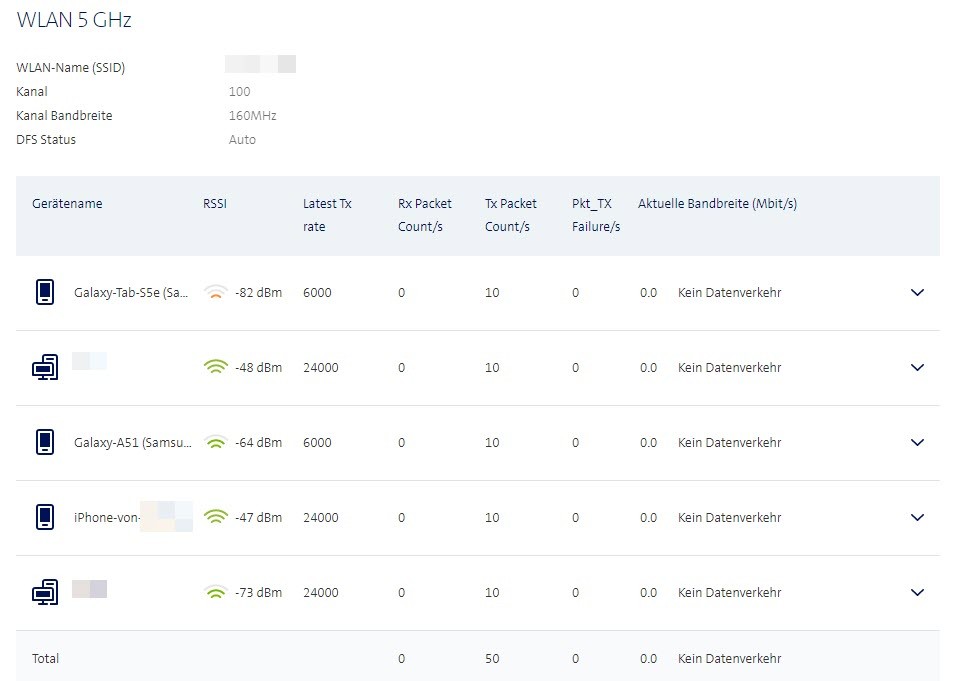The width and height of the screenshot is (953, 681).
Task: Click the orange weak signal icon at -82 dBm
Action: click(215, 293)
